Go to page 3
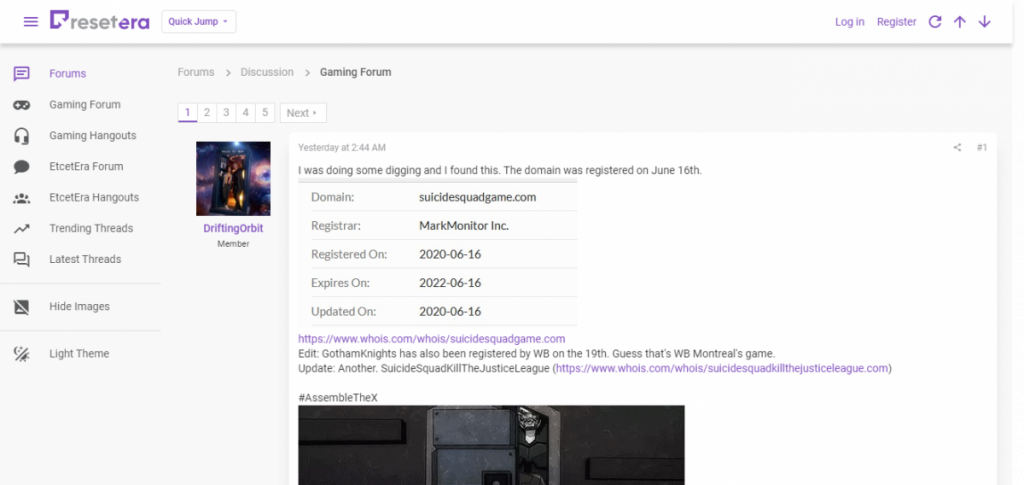The height and width of the screenshot is (485, 1024). (226, 112)
